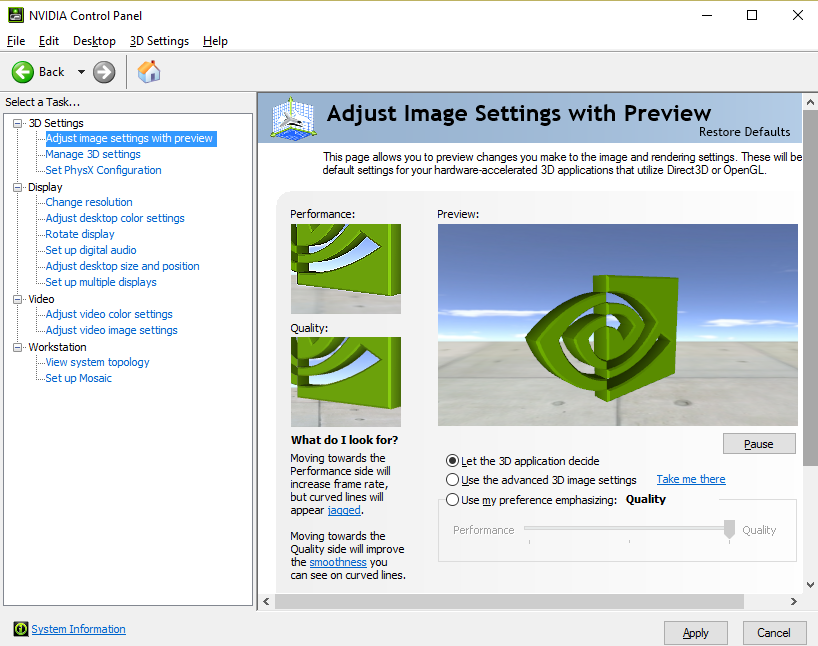Click the vertical scrollbar down arrow
Image resolution: width=818 pixels, height=646 pixels.
[810, 585]
